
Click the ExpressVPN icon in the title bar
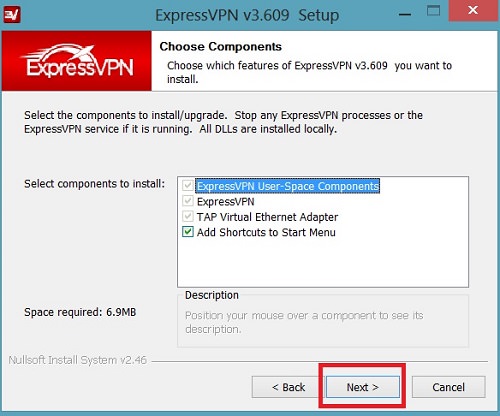pyautogui.click(x=12, y=15)
